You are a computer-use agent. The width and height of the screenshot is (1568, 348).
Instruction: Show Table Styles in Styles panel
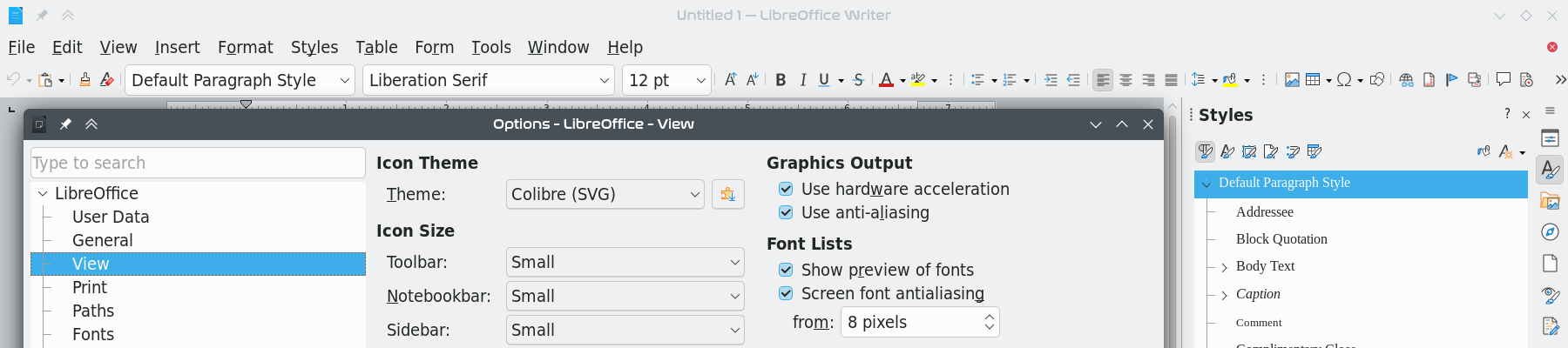(1315, 151)
